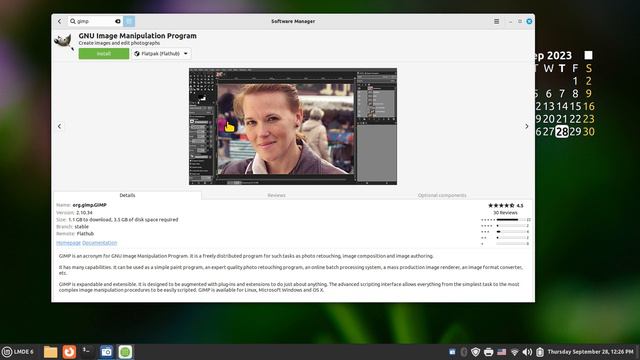
Task: Open the Files folder in the taskbar
Action: coord(51,351)
